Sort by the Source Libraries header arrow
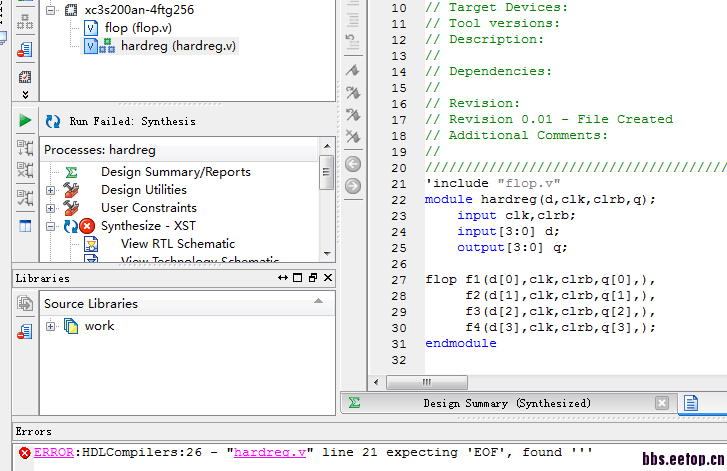The image size is (727, 471). pos(318,301)
